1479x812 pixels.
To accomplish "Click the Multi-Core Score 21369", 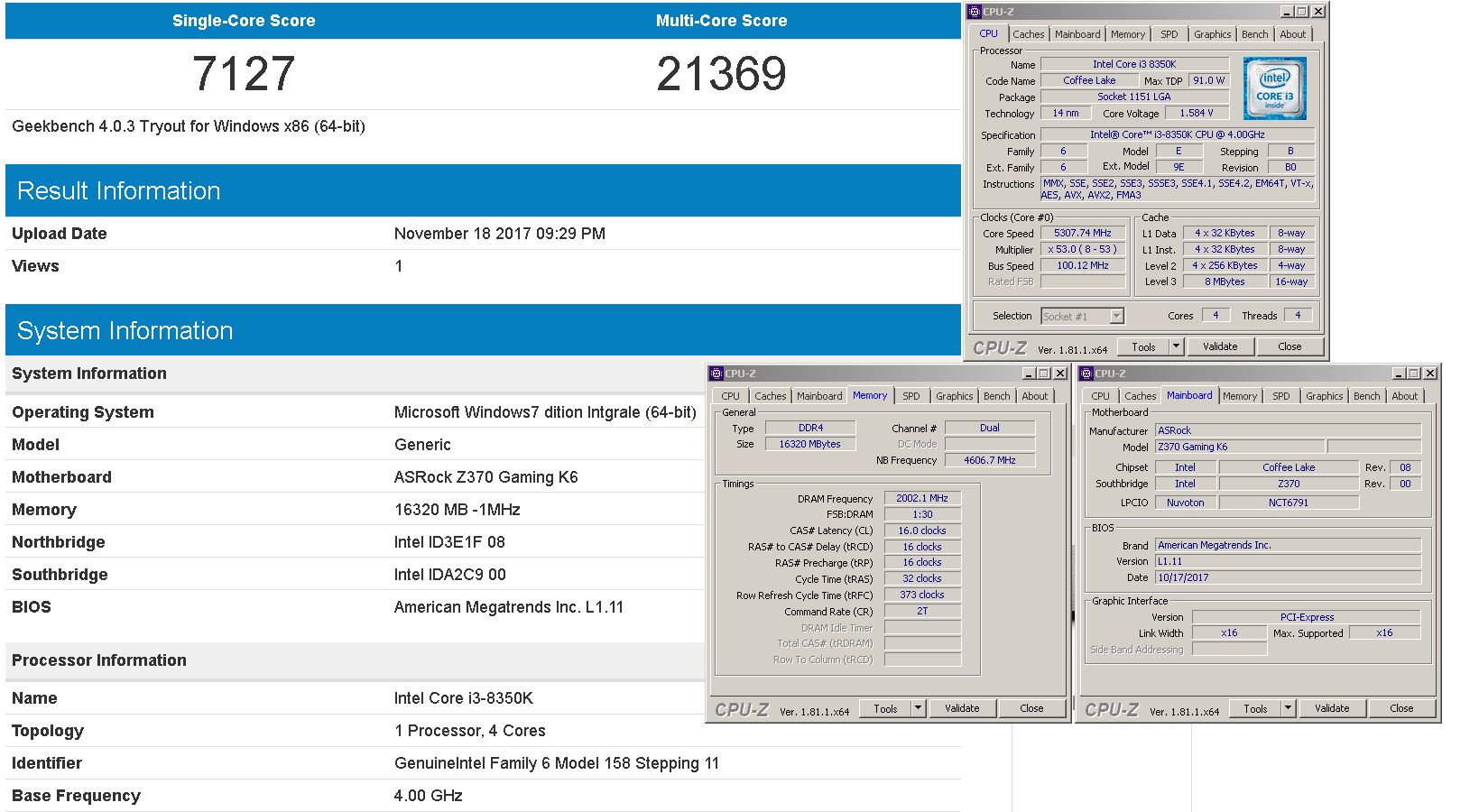I will [721, 74].
